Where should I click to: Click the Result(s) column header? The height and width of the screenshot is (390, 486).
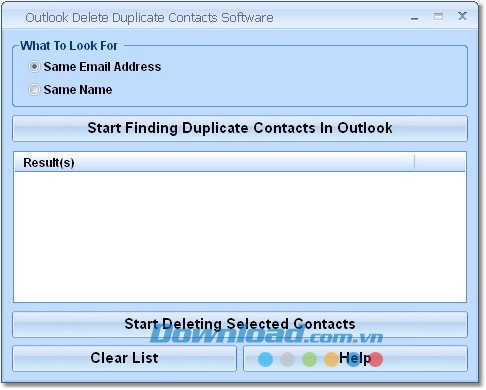click(x=214, y=163)
